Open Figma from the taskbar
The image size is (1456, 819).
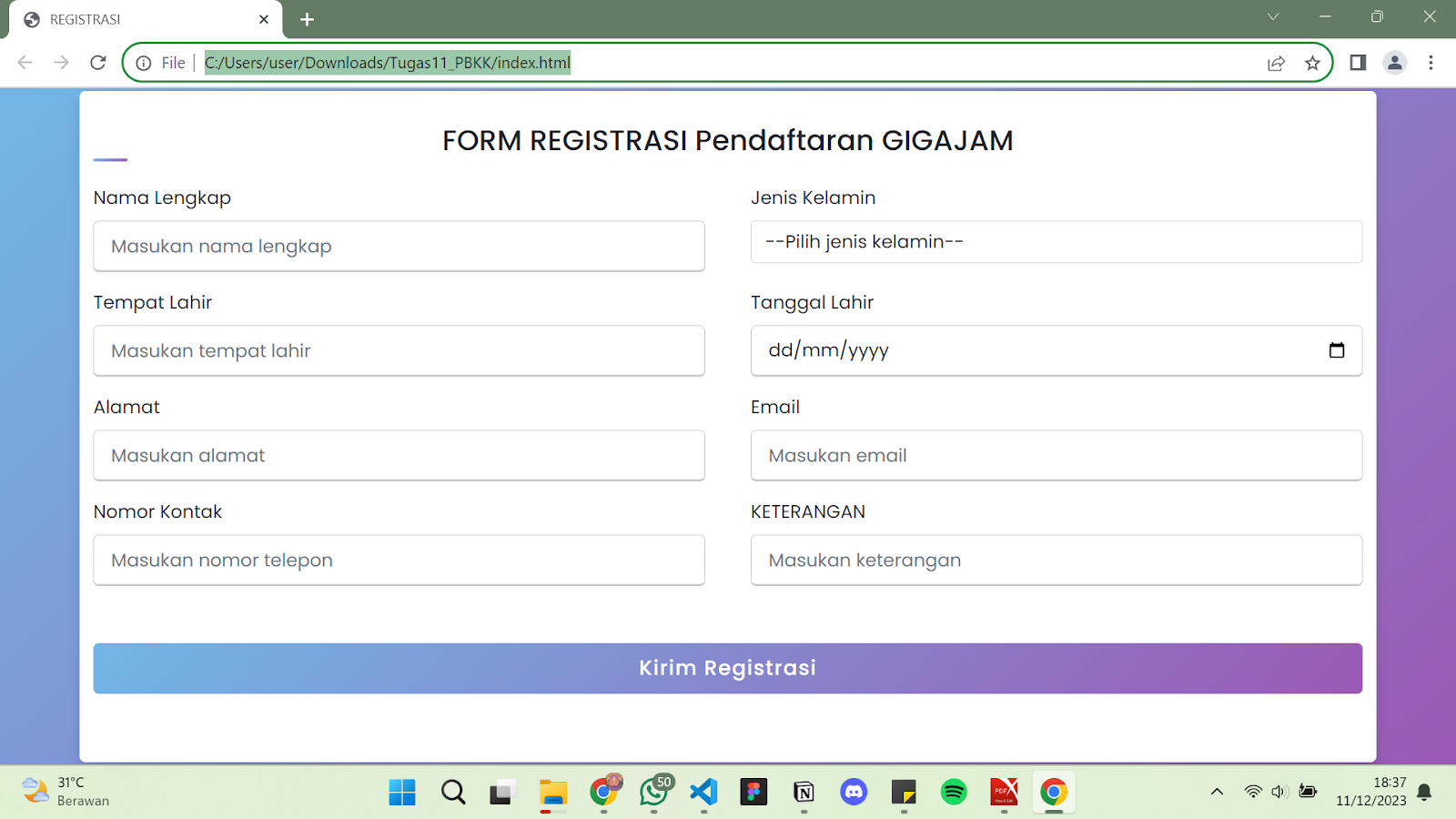point(753,793)
